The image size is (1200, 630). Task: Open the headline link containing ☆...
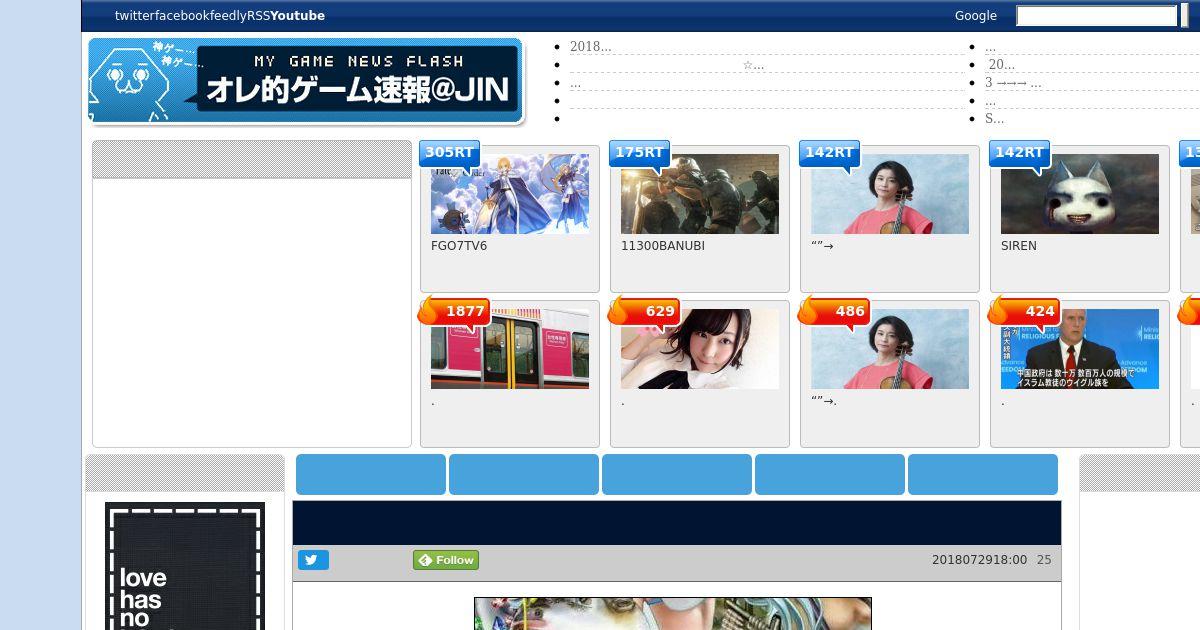click(x=753, y=65)
